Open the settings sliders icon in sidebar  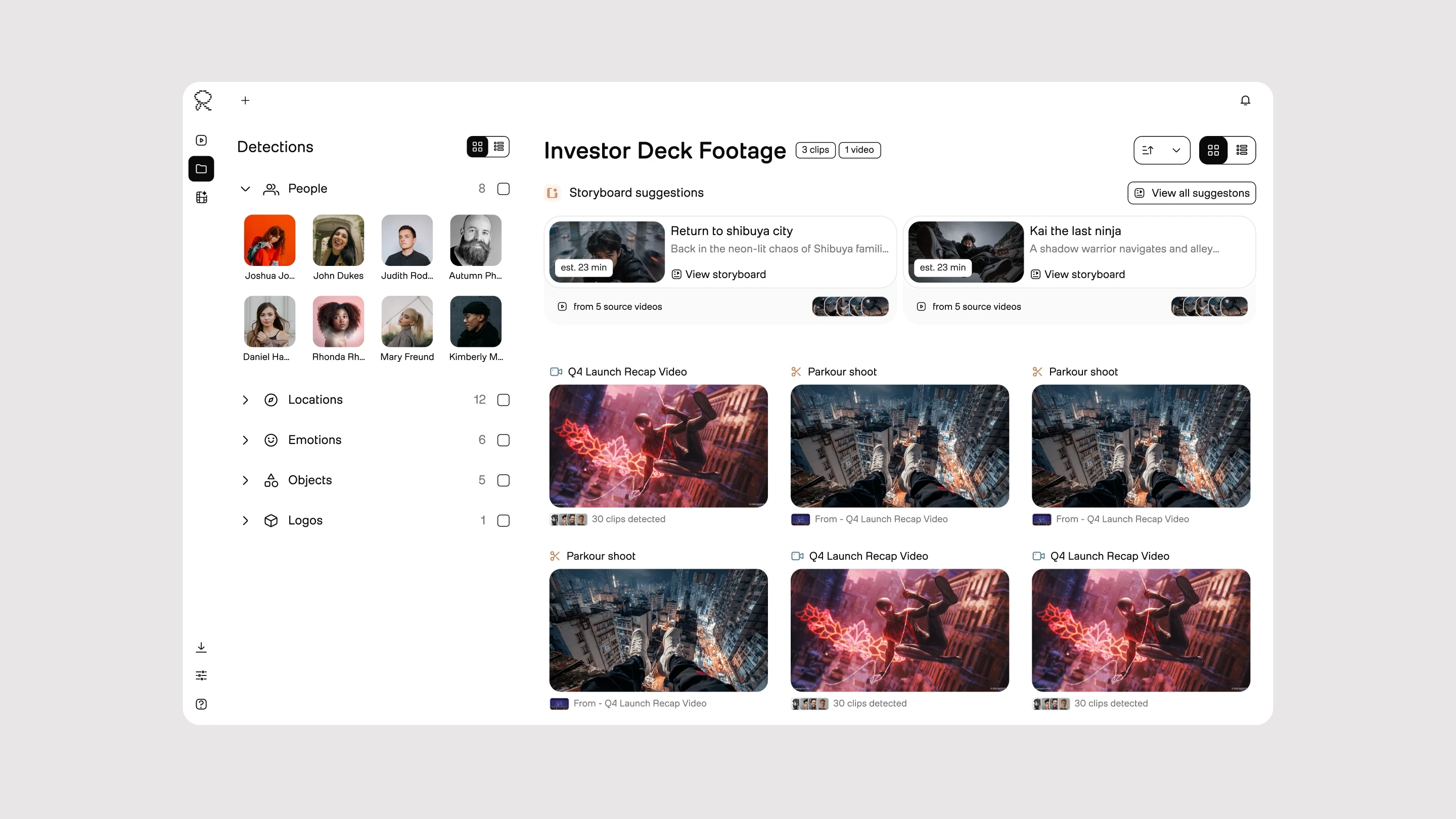coord(201,676)
